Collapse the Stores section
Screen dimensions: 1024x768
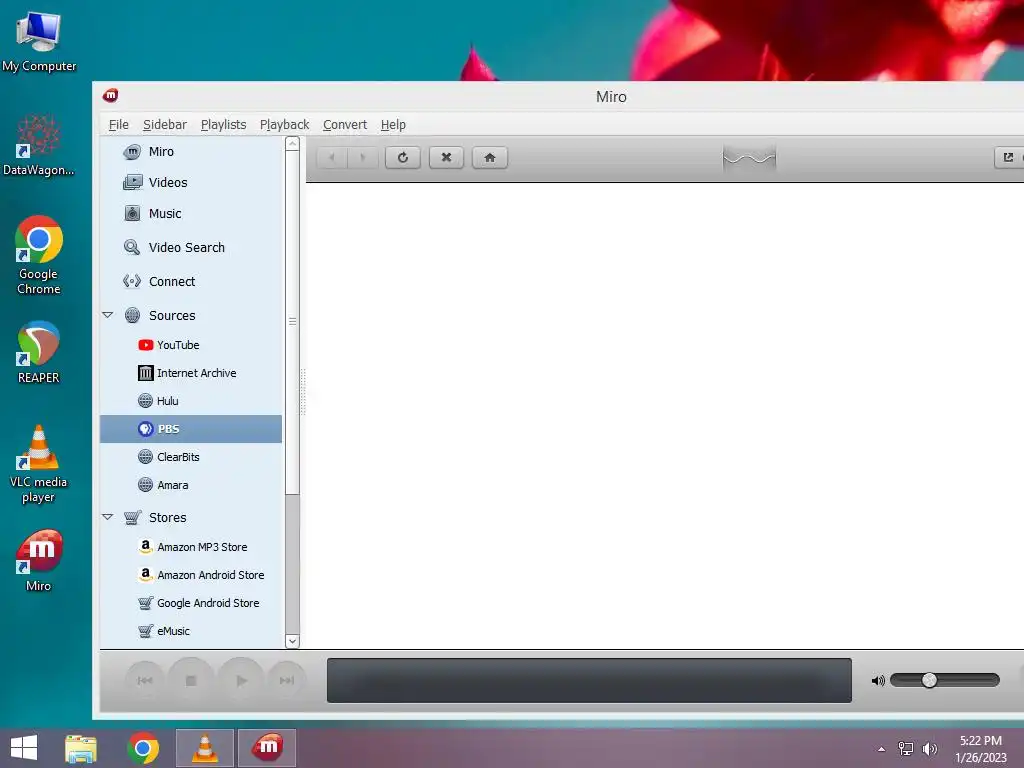108,517
